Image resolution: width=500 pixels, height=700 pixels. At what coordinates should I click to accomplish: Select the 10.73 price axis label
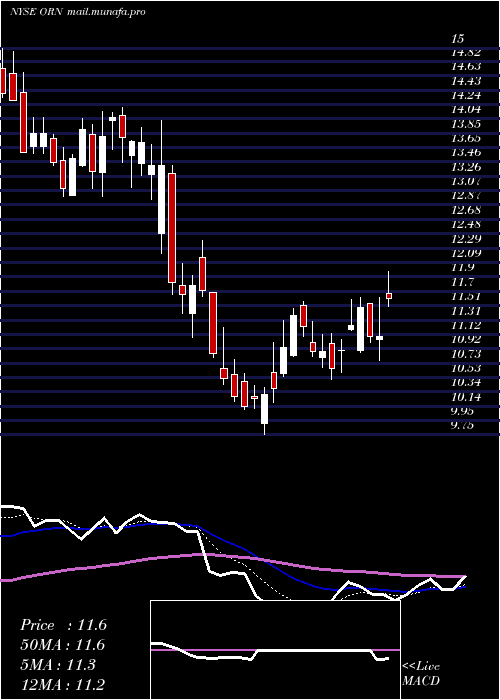(x=466, y=354)
